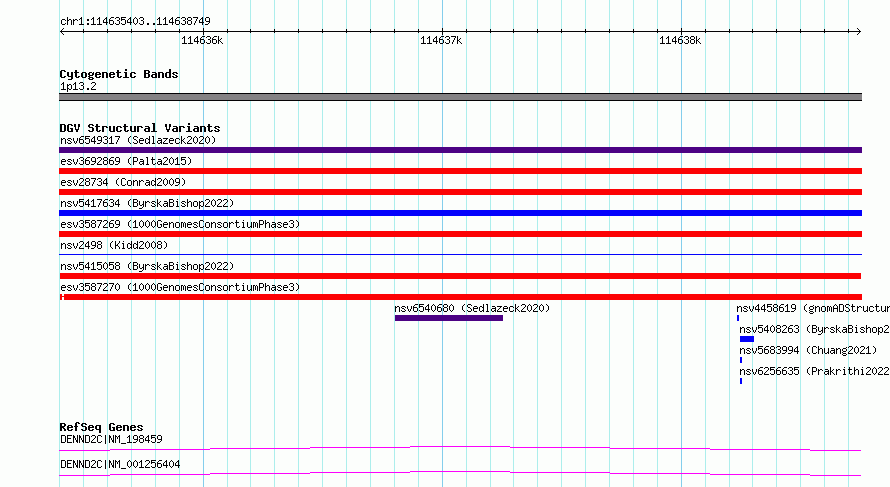The width and height of the screenshot is (890, 487).
Task: Click the chr1:114635403..114638749 coordinate label
Action: (x=135, y=21)
